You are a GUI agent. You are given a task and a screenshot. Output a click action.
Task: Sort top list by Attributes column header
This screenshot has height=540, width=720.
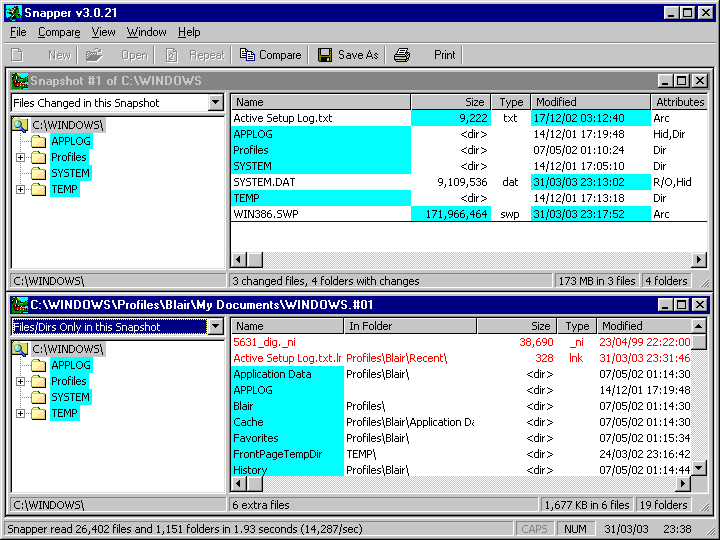(679, 102)
